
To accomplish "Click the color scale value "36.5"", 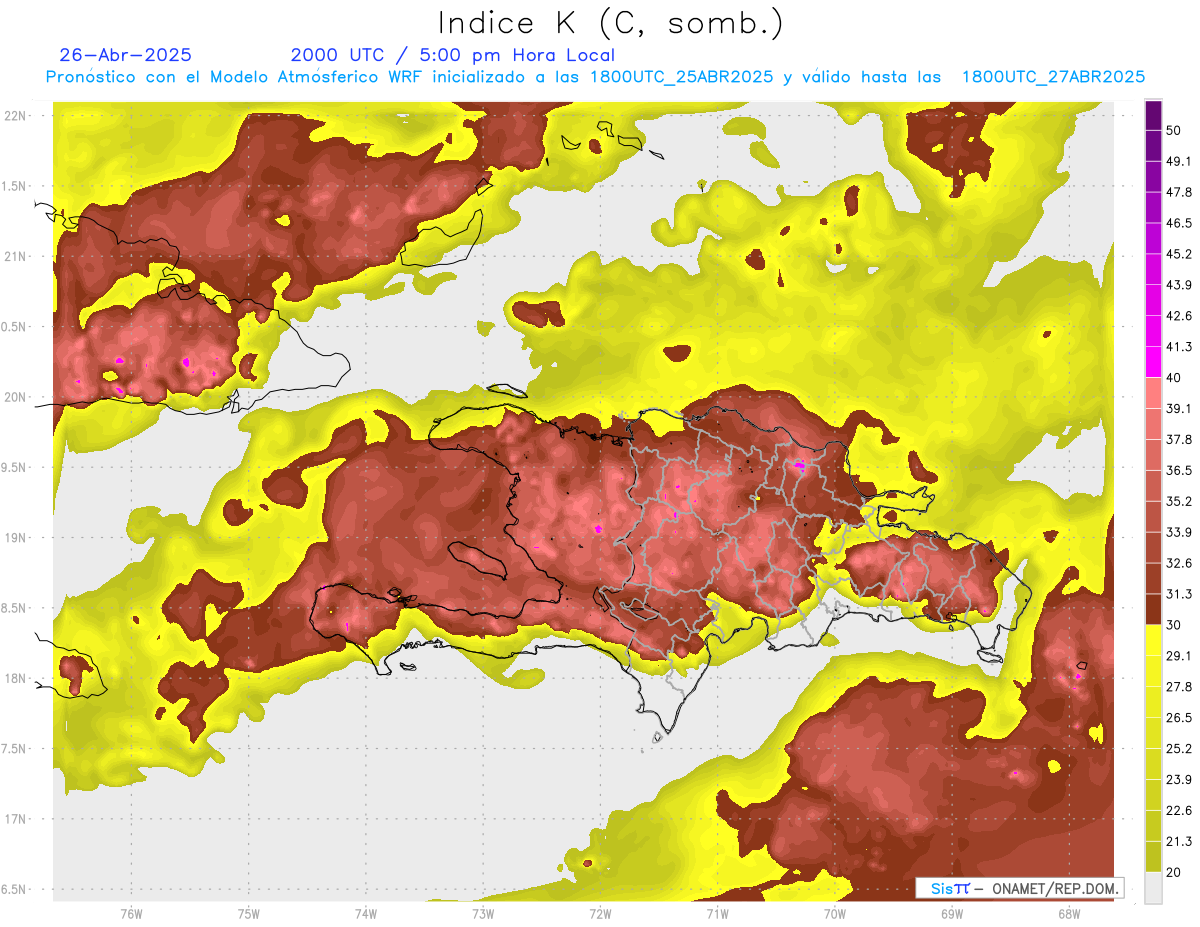I will coord(1179,470).
